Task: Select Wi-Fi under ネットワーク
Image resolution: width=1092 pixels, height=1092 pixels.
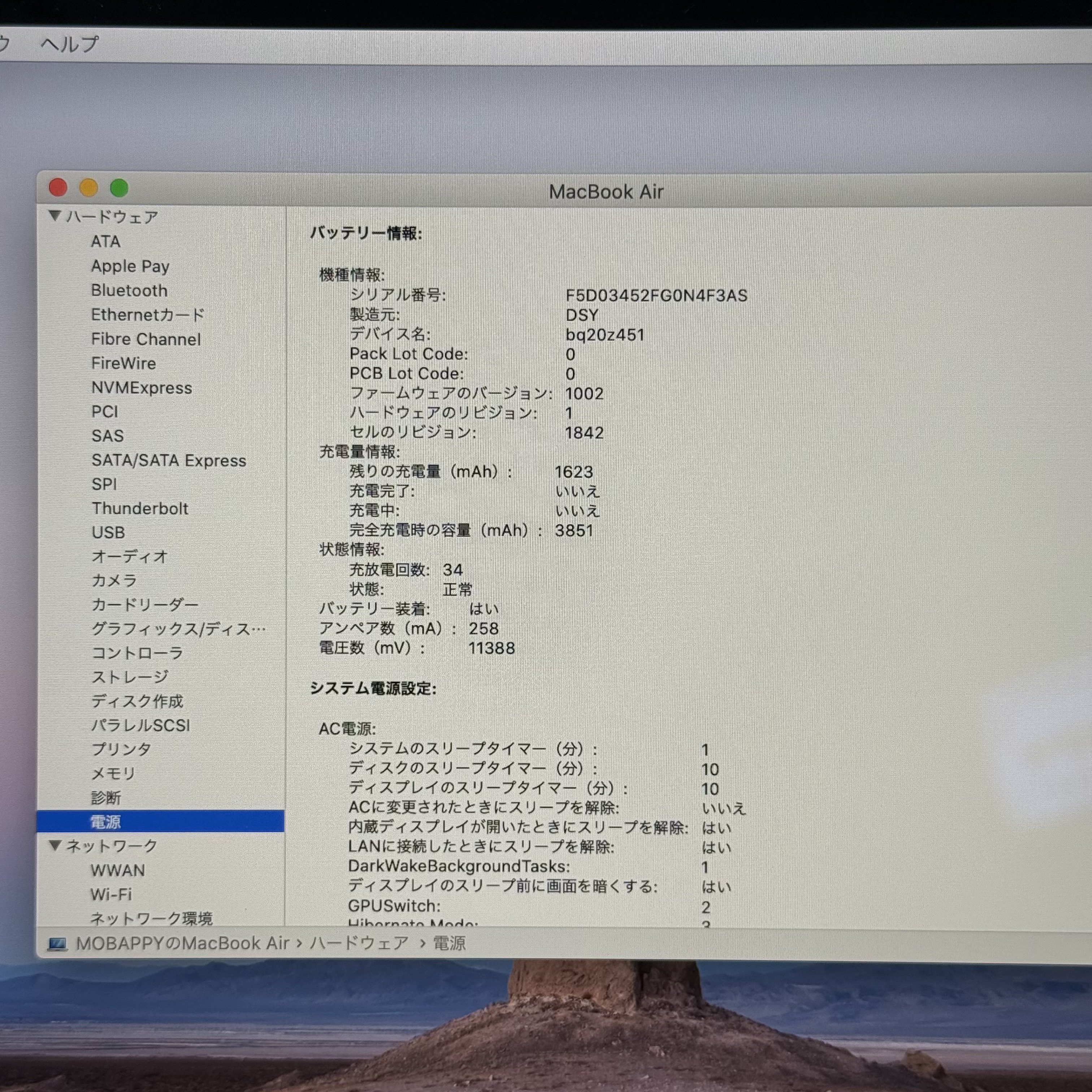Action: pyautogui.click(x=111, y=894)
